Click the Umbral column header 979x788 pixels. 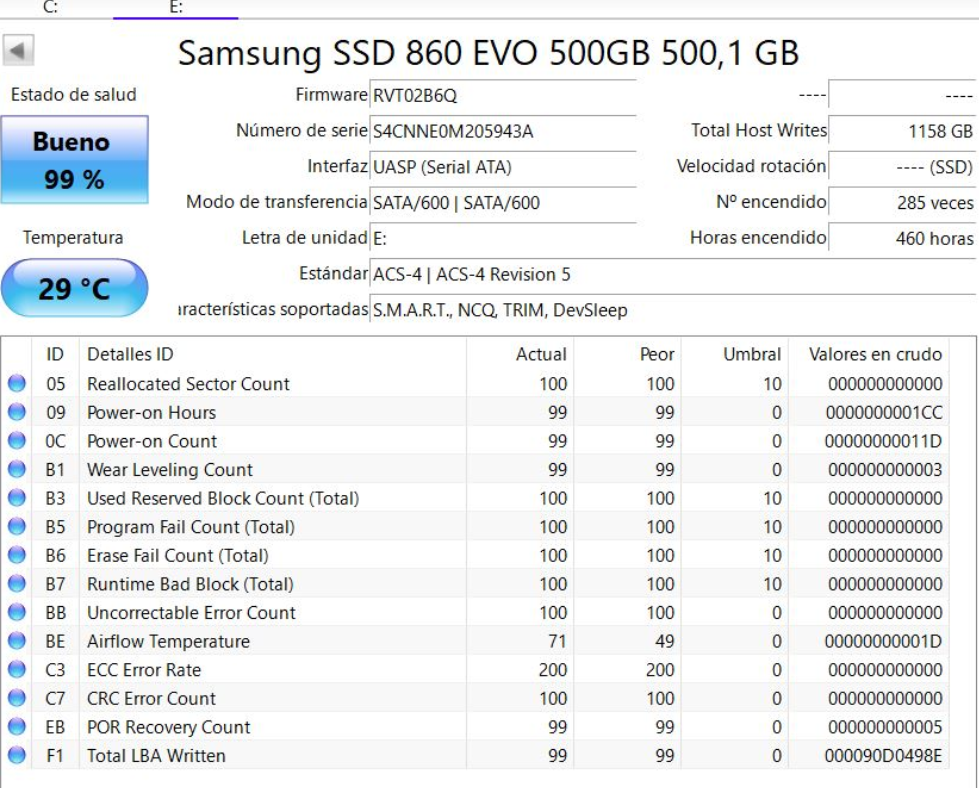point(735,354)
